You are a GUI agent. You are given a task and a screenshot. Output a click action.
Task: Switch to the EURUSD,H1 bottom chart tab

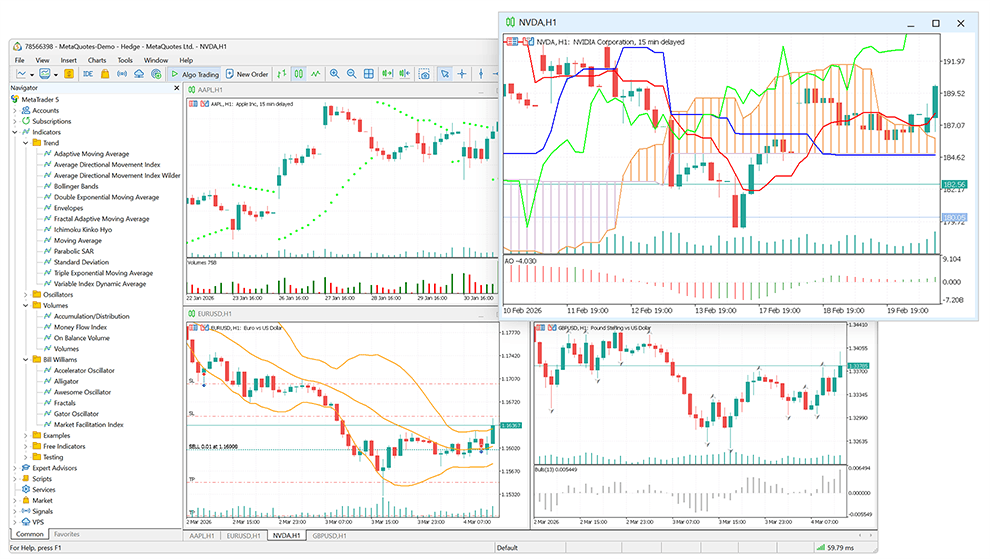click(244, 536)
